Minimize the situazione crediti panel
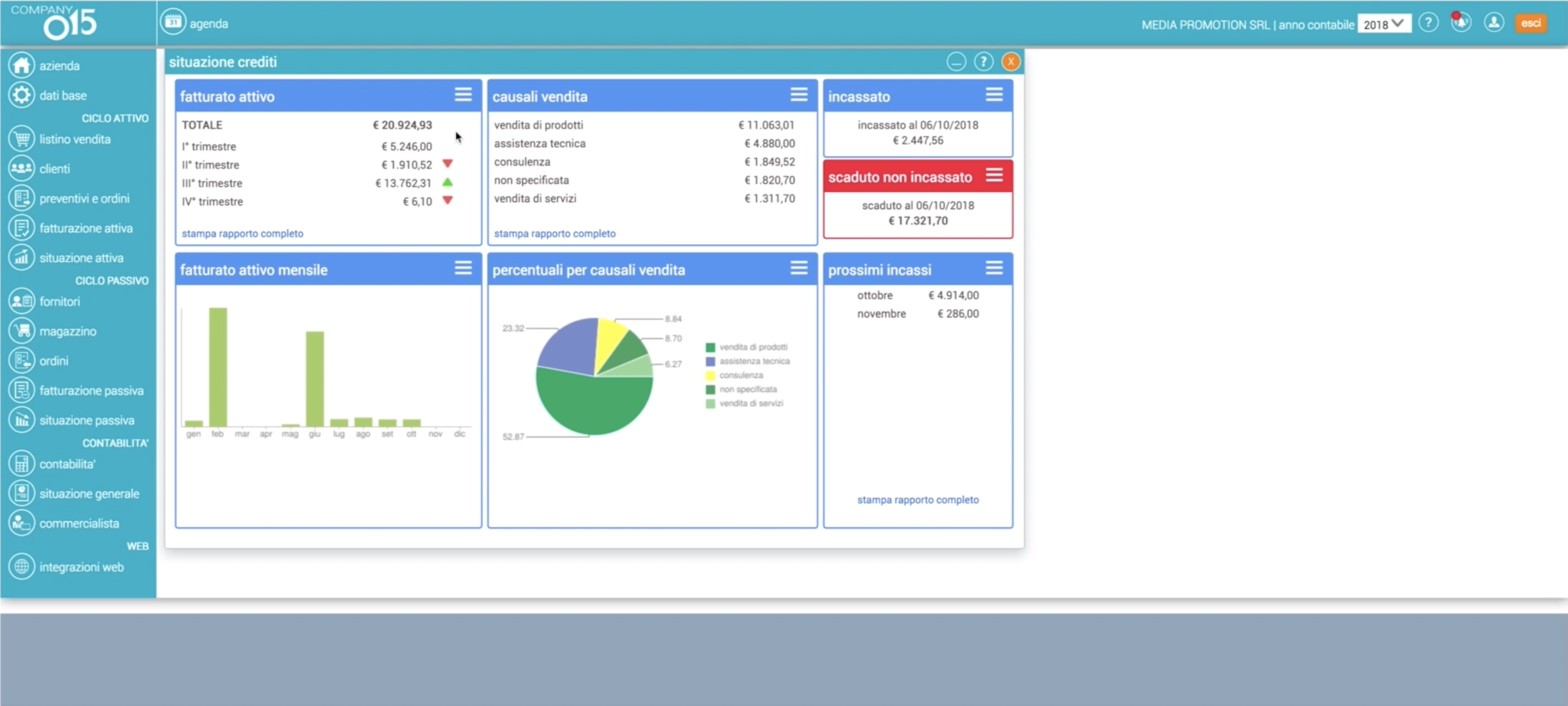 pos(956,61)
